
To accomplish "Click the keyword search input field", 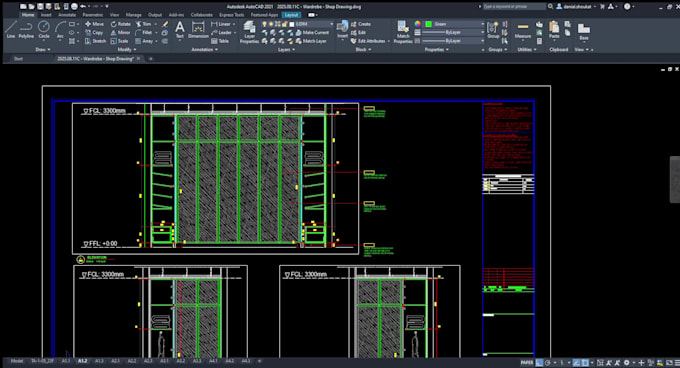I will (514, 7).
